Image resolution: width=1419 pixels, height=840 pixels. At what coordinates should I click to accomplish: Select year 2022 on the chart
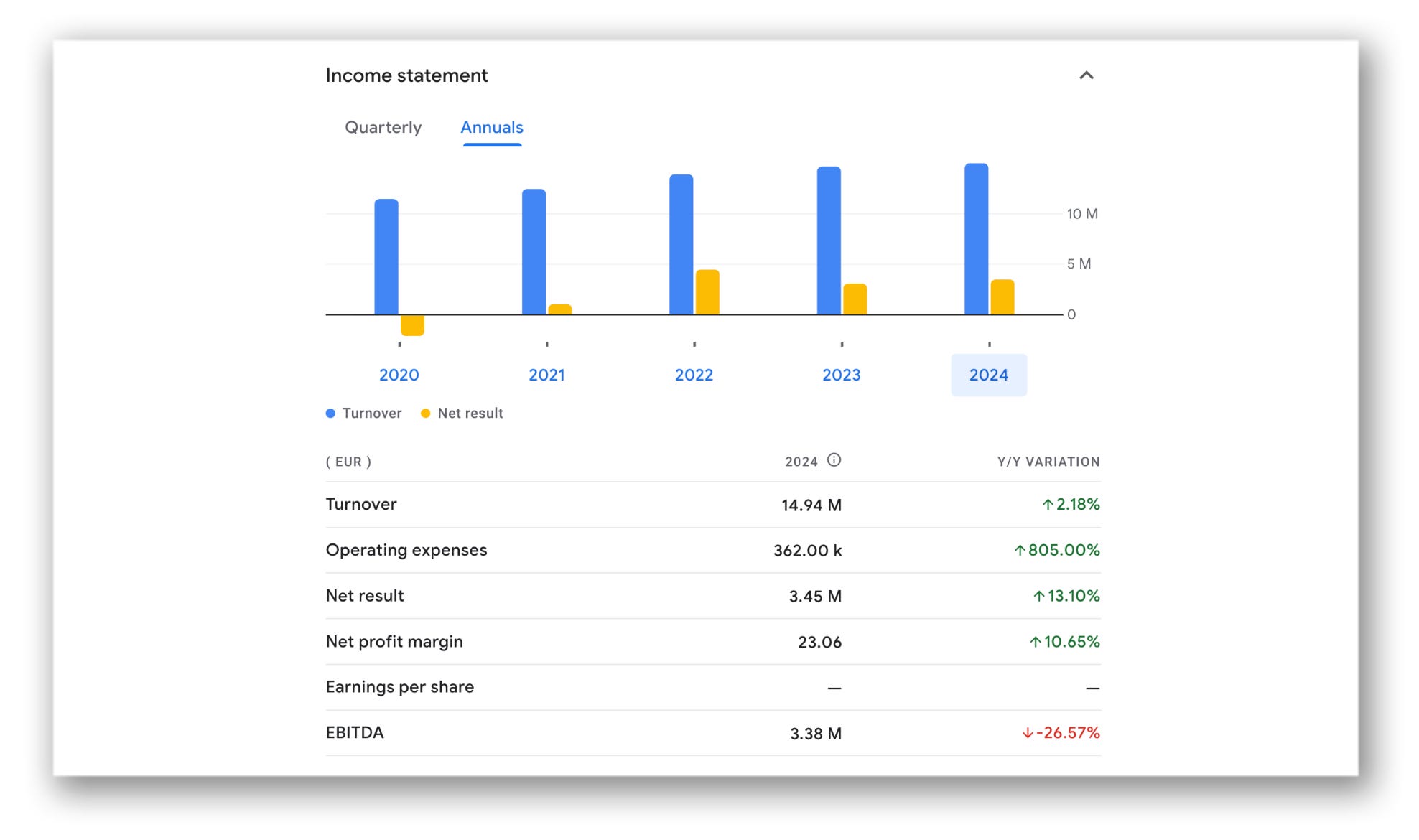tap(694, 375)
